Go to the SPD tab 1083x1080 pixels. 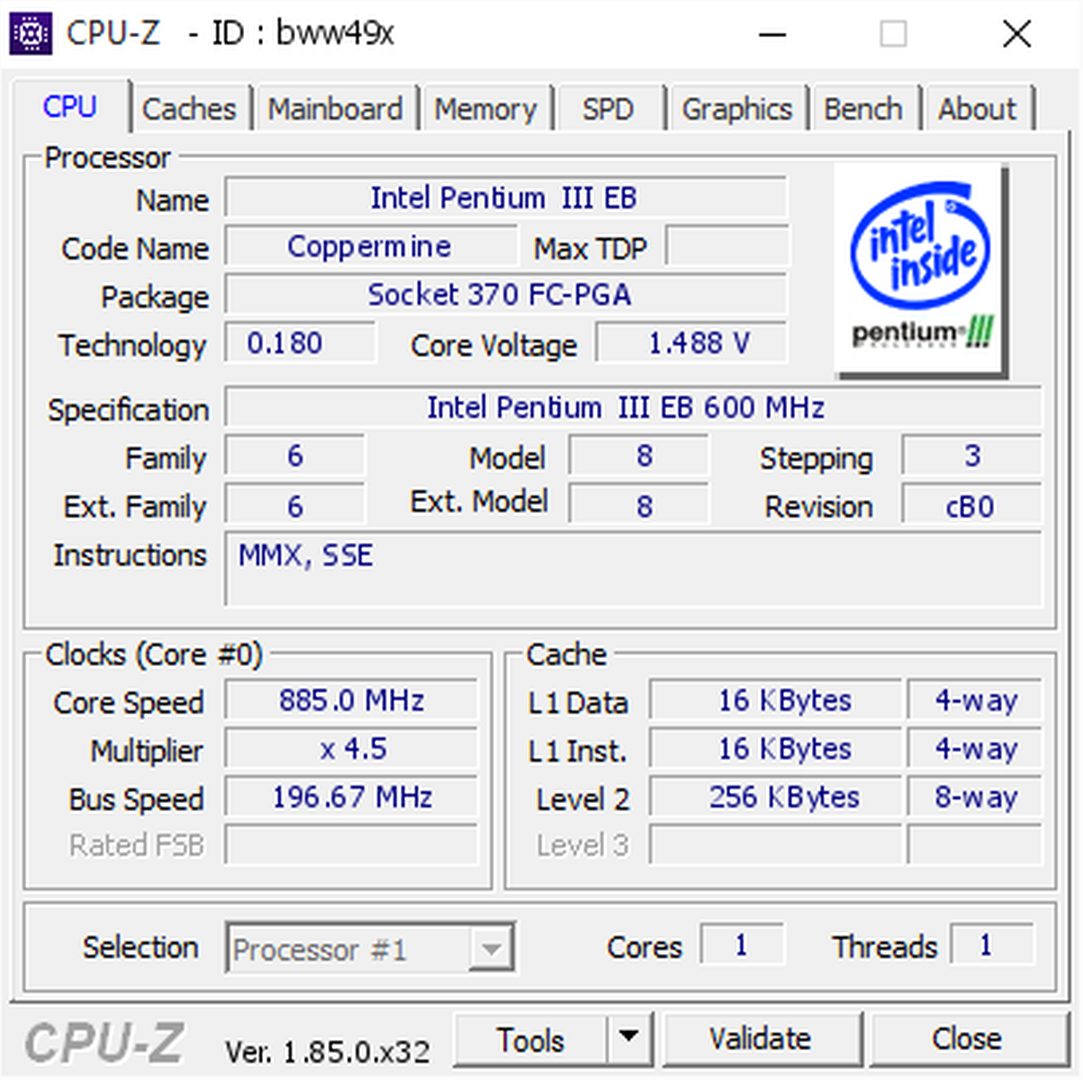[608, 109]
